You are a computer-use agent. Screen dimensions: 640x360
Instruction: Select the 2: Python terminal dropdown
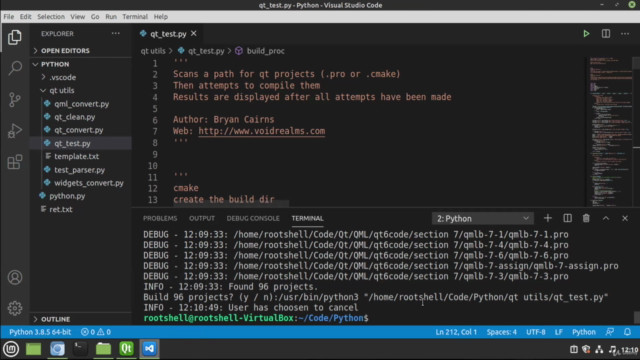pyautogui.click(x=483, y=219)
